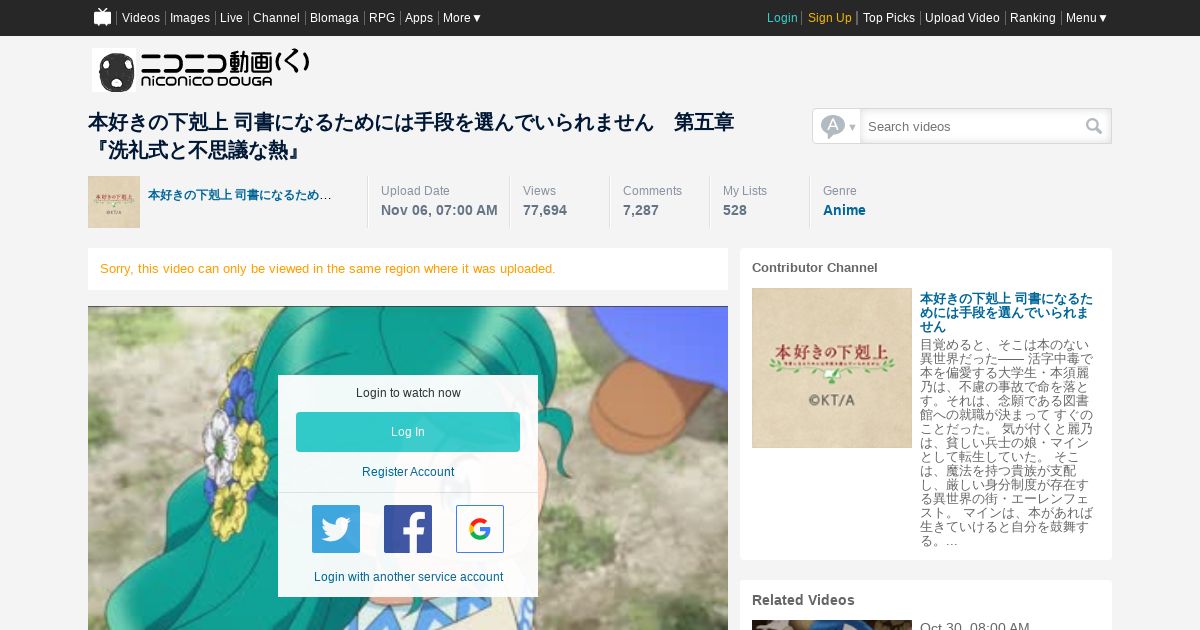Click Login with another service account
The height and width of the screenshot is (630, 1200).
coord(408,577)
